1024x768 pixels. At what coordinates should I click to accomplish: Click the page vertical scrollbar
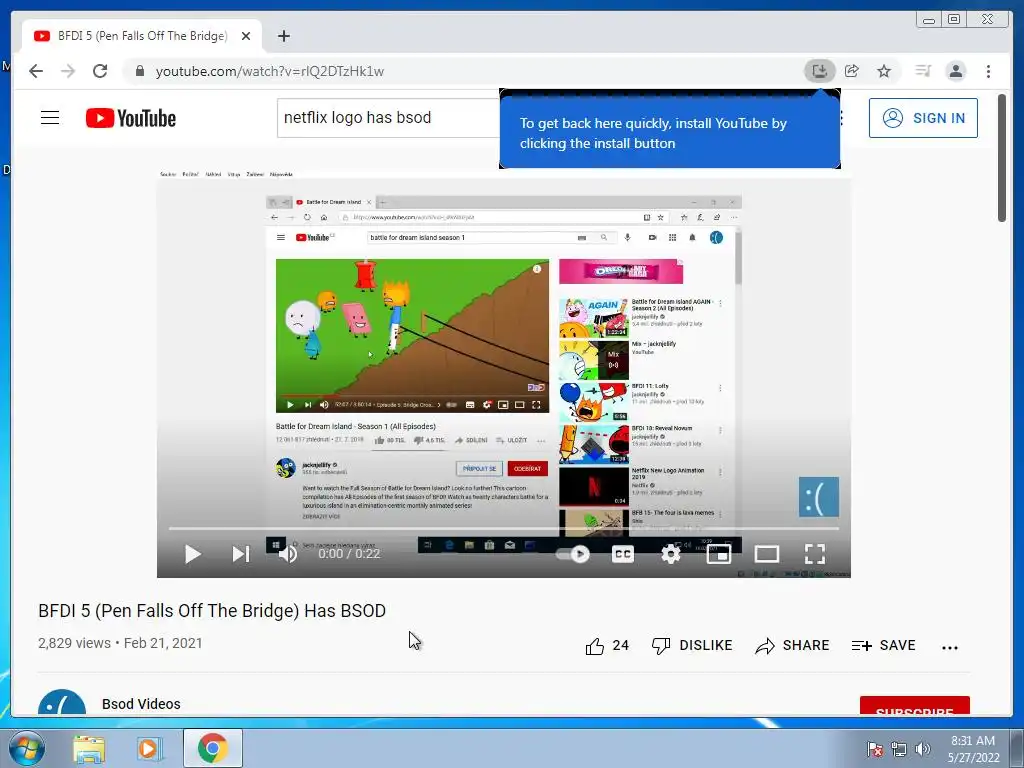tap(1002, 158)
